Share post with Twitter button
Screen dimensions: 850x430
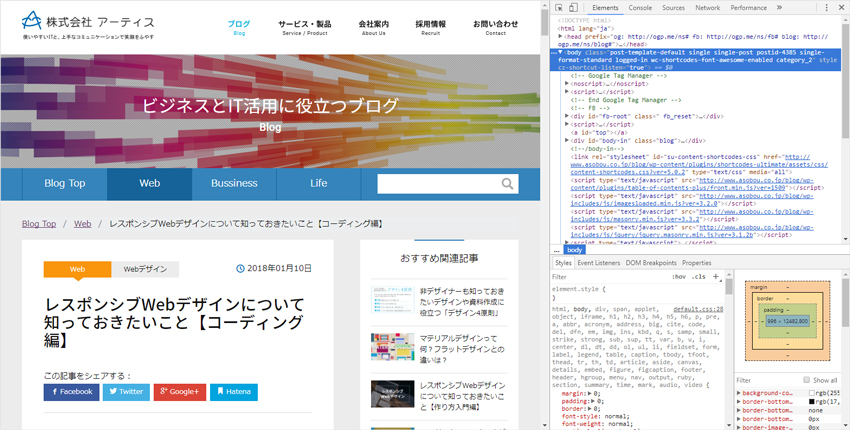click(126, 392)
